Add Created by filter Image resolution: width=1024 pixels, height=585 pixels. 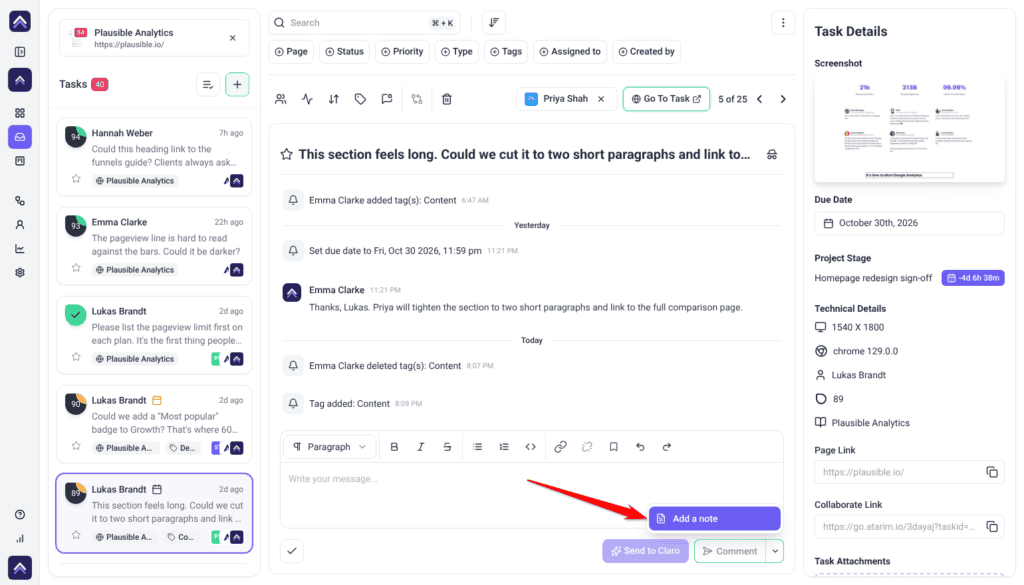(x=647, y=52)
